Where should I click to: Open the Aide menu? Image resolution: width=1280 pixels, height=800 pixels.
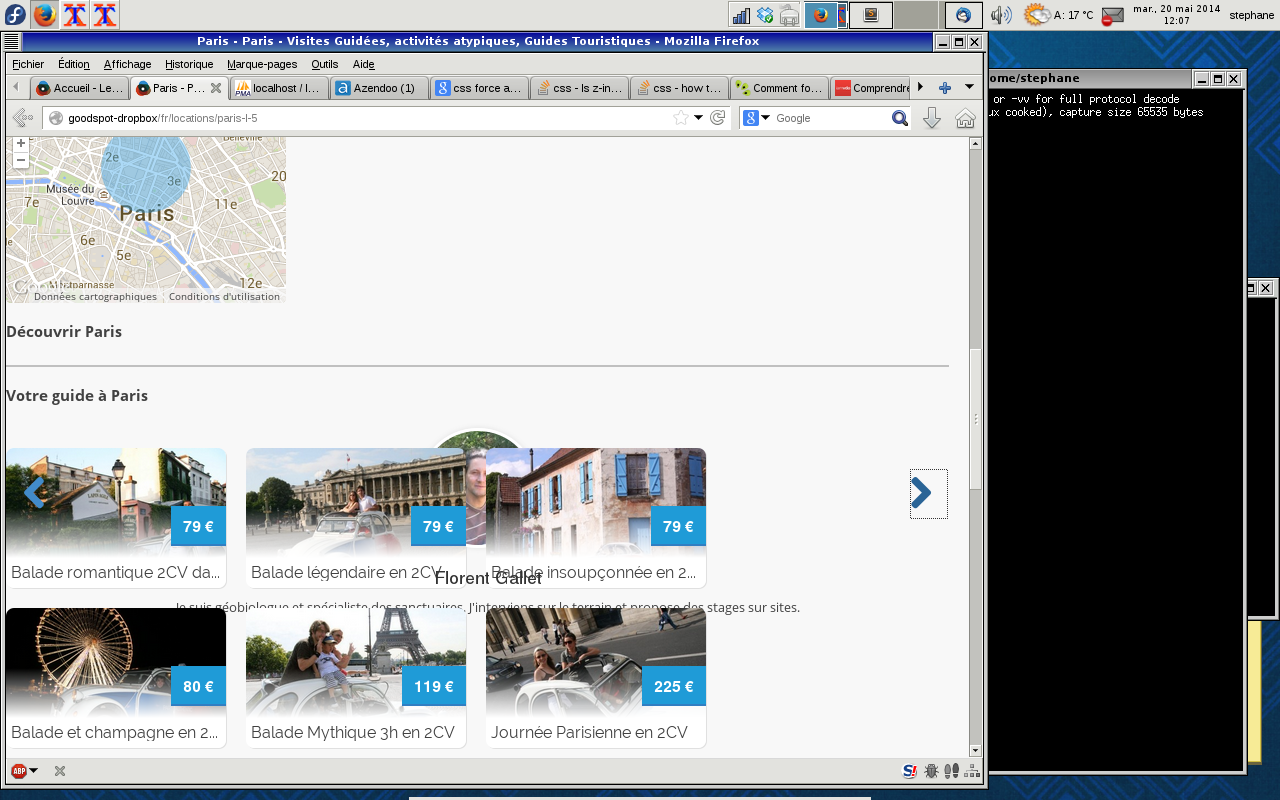point(364,64)
